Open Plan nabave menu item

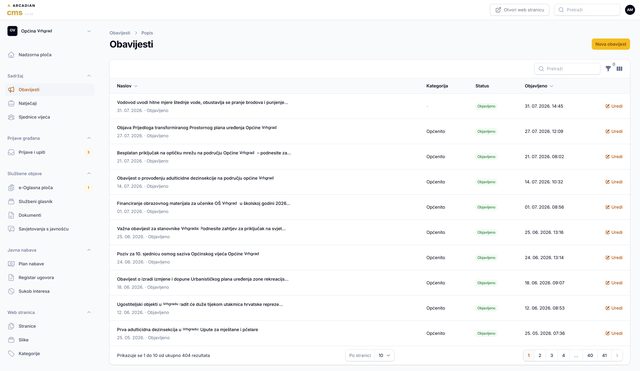pyautogui.click(x=49, y=264)
